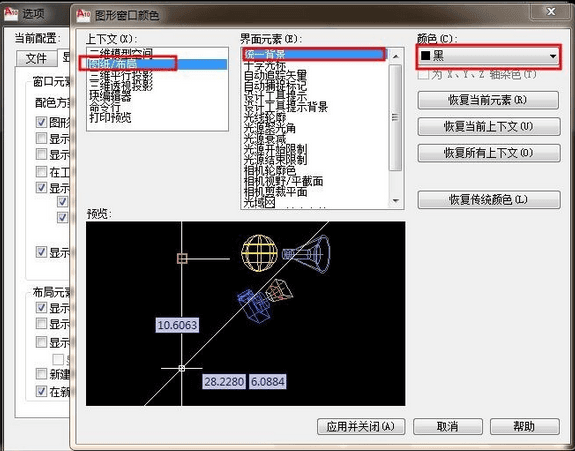The width and height of the screenshot is (575, 451).
Task: Toggle the 新建 checkbox in 布局元素
Action: tap(41, 374)
